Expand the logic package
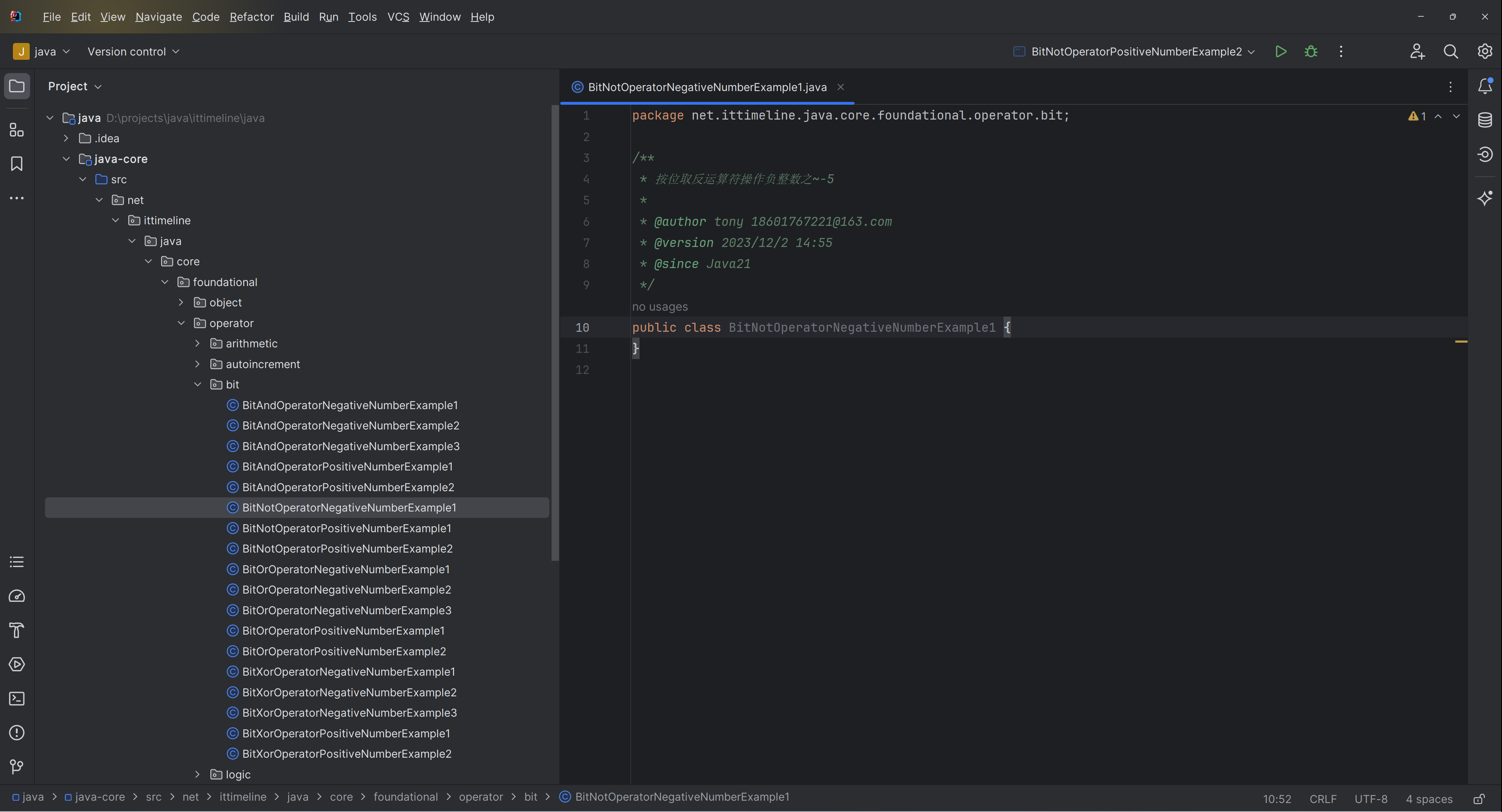The width and height of the screenshot is (1502, 812). tap(197, 774)
